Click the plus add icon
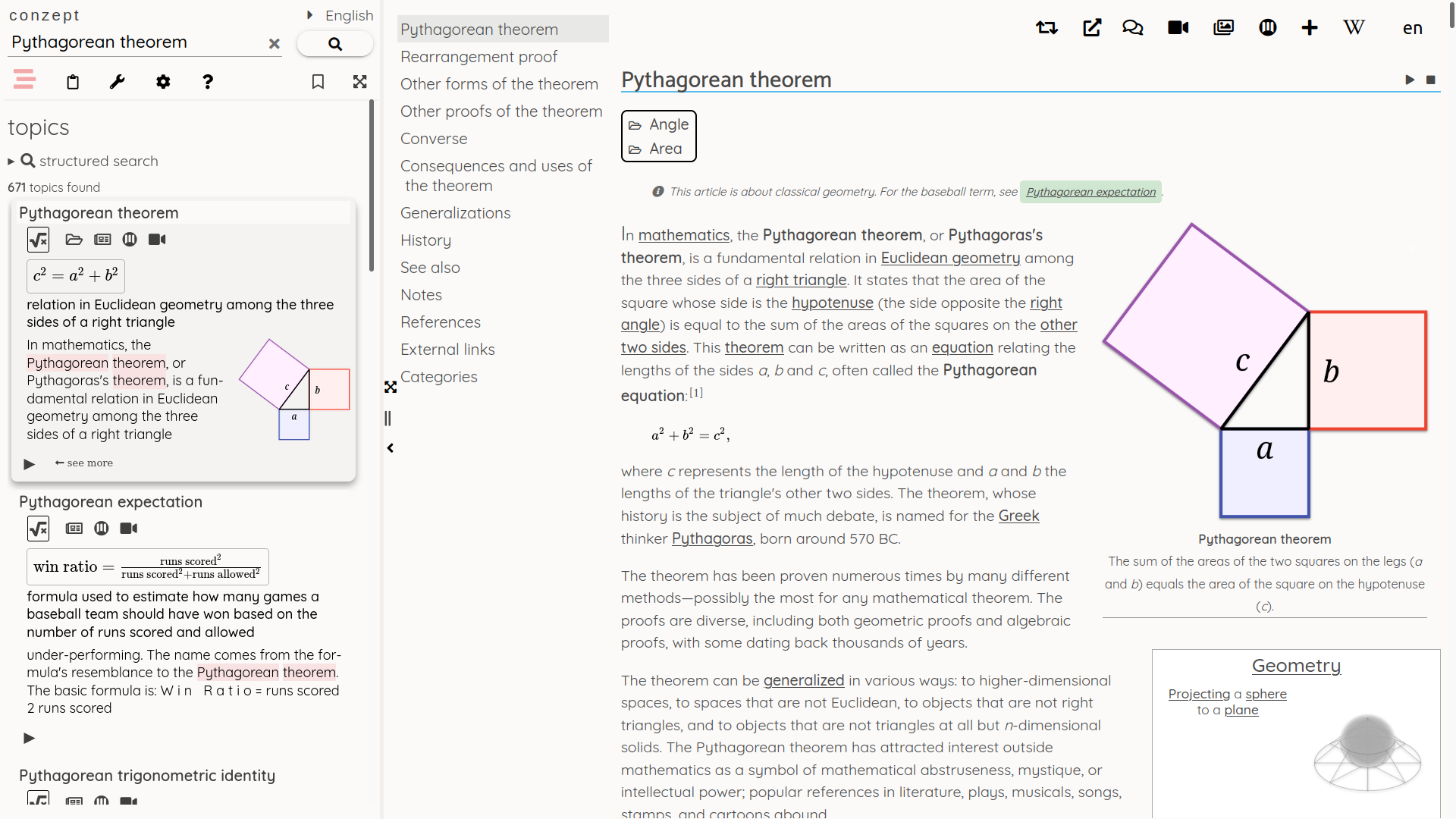 click(1310, 28)
